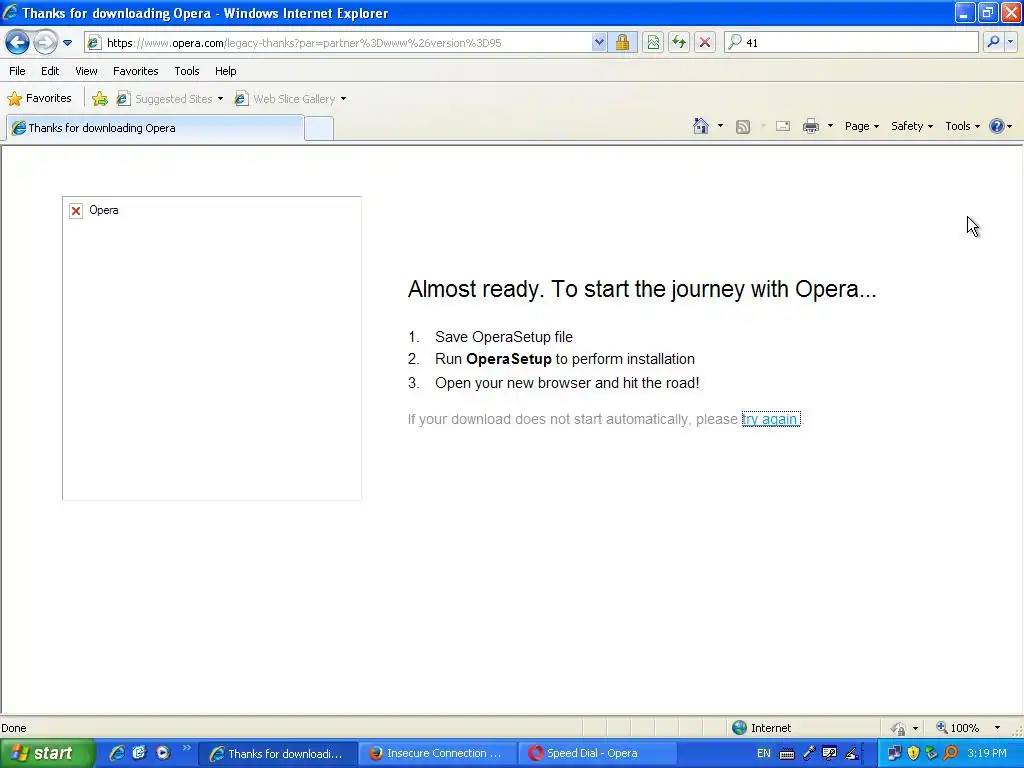Open the Safety command menu
1024x768 pixels.
912,126
